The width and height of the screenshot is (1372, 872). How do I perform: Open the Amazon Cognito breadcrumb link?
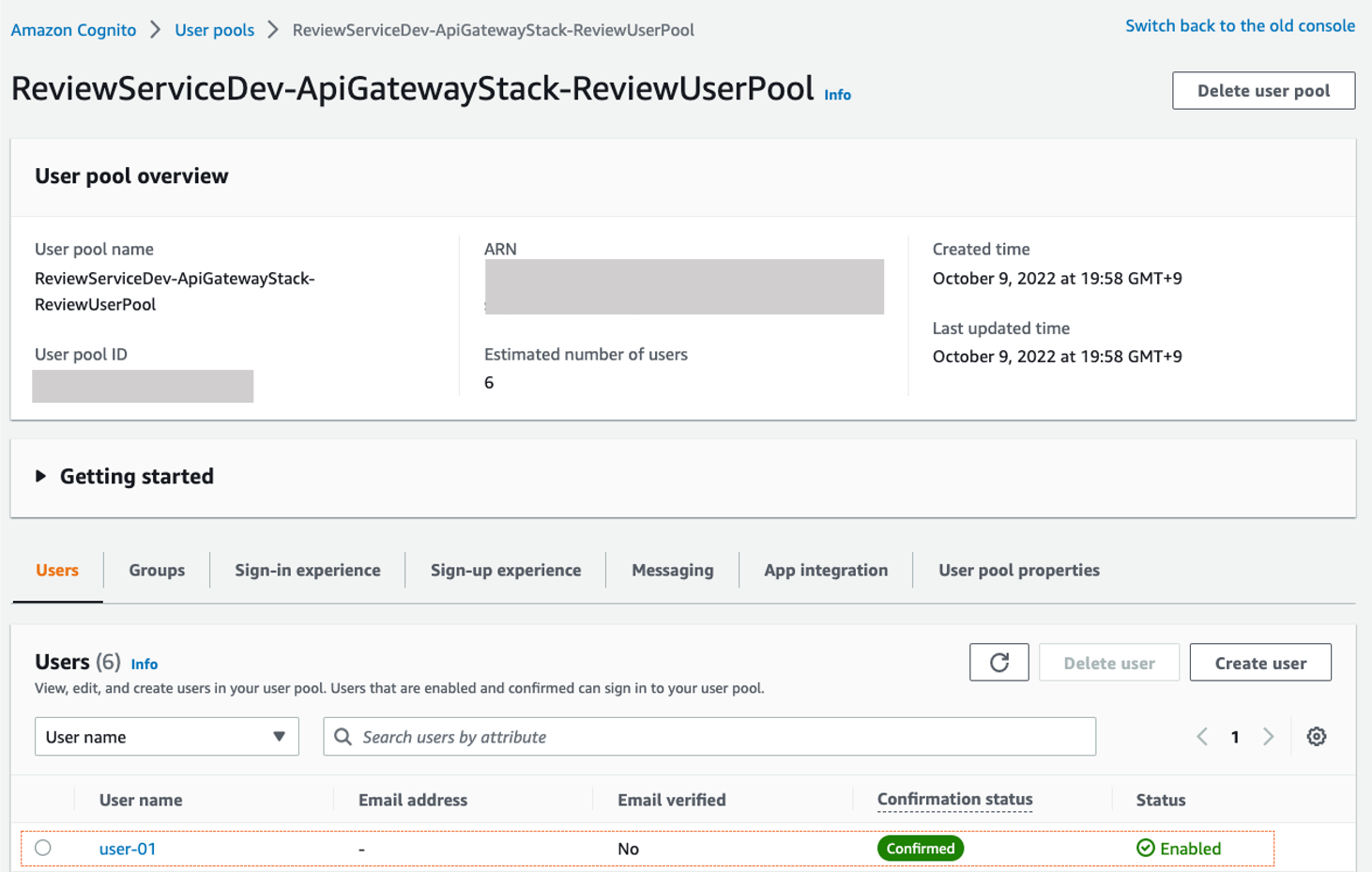pyautogui.click(x=73, y=30)
